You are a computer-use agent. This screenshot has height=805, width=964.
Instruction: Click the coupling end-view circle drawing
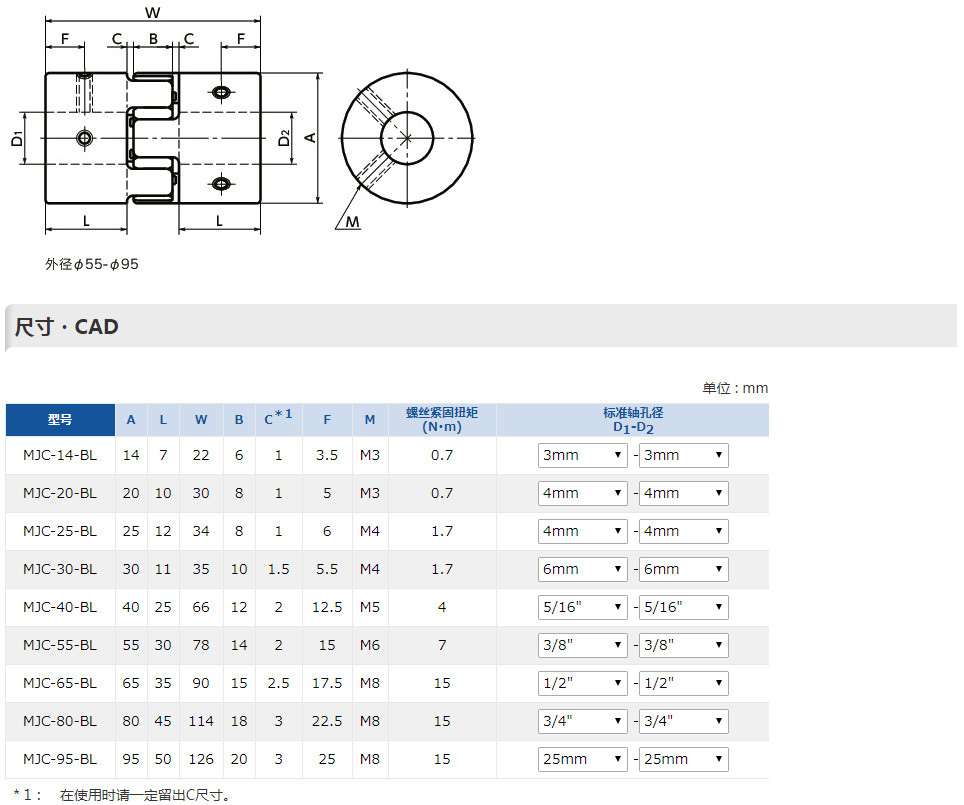pyautogui.click(x=407, y=138)
